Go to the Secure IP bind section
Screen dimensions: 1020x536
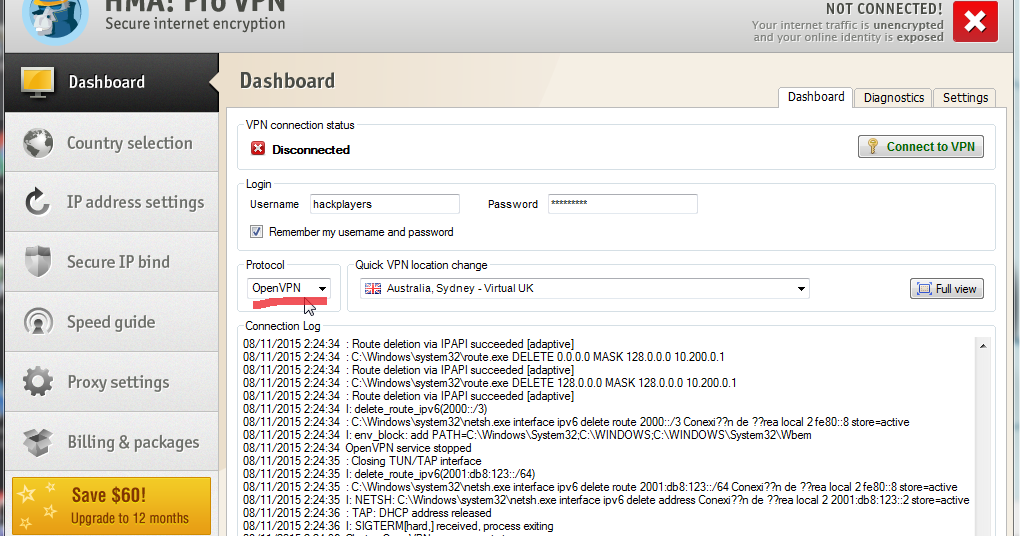click(112, 262)
